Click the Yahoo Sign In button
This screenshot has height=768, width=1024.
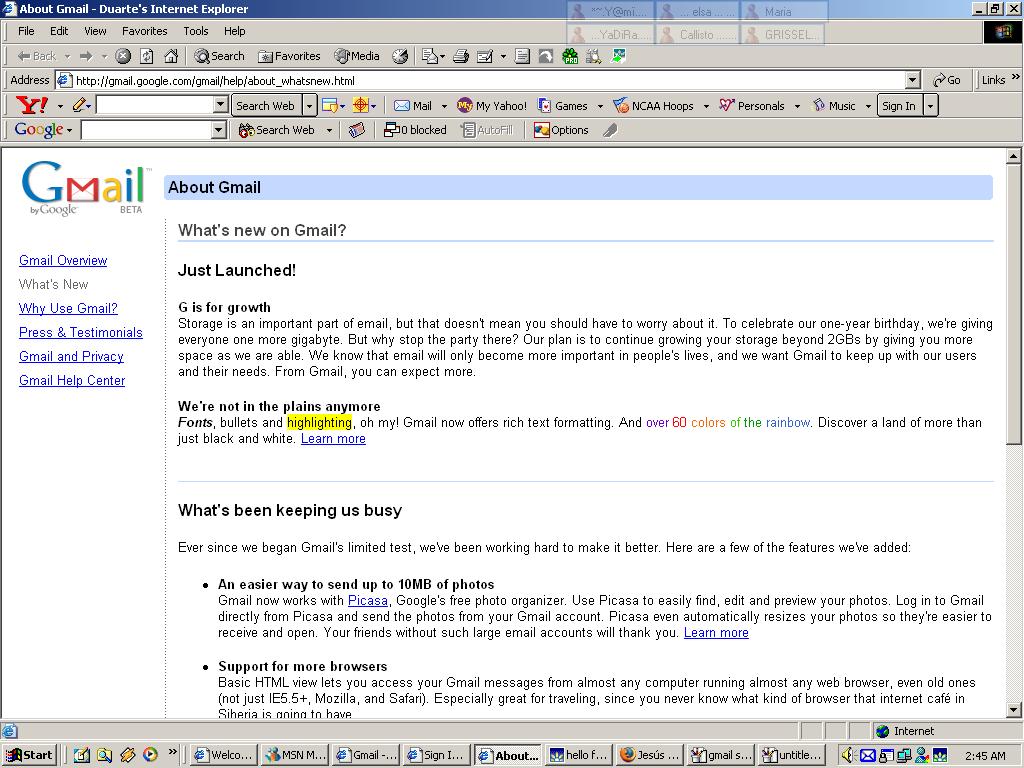pos(899,105)
